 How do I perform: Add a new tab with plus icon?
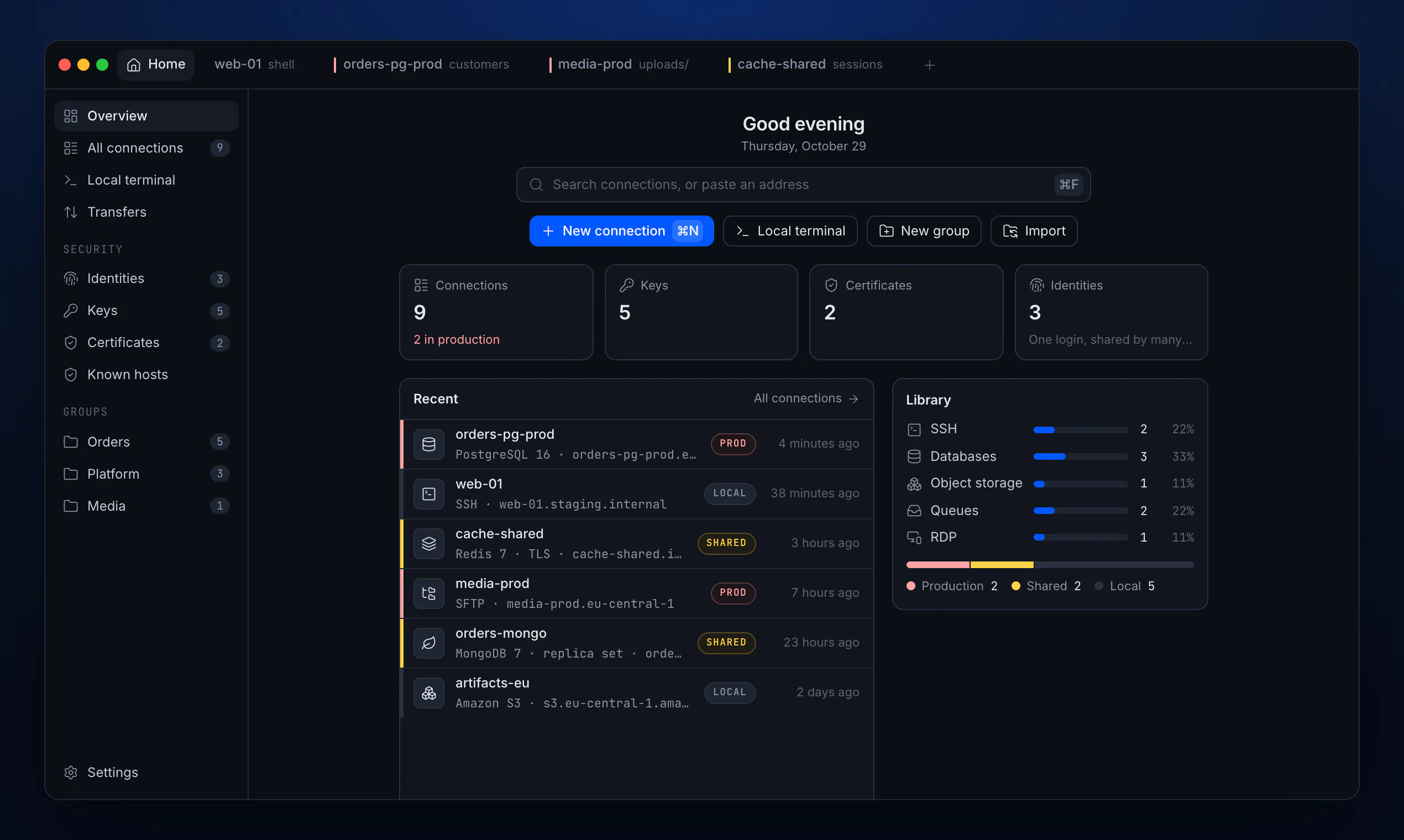point(929,65)
